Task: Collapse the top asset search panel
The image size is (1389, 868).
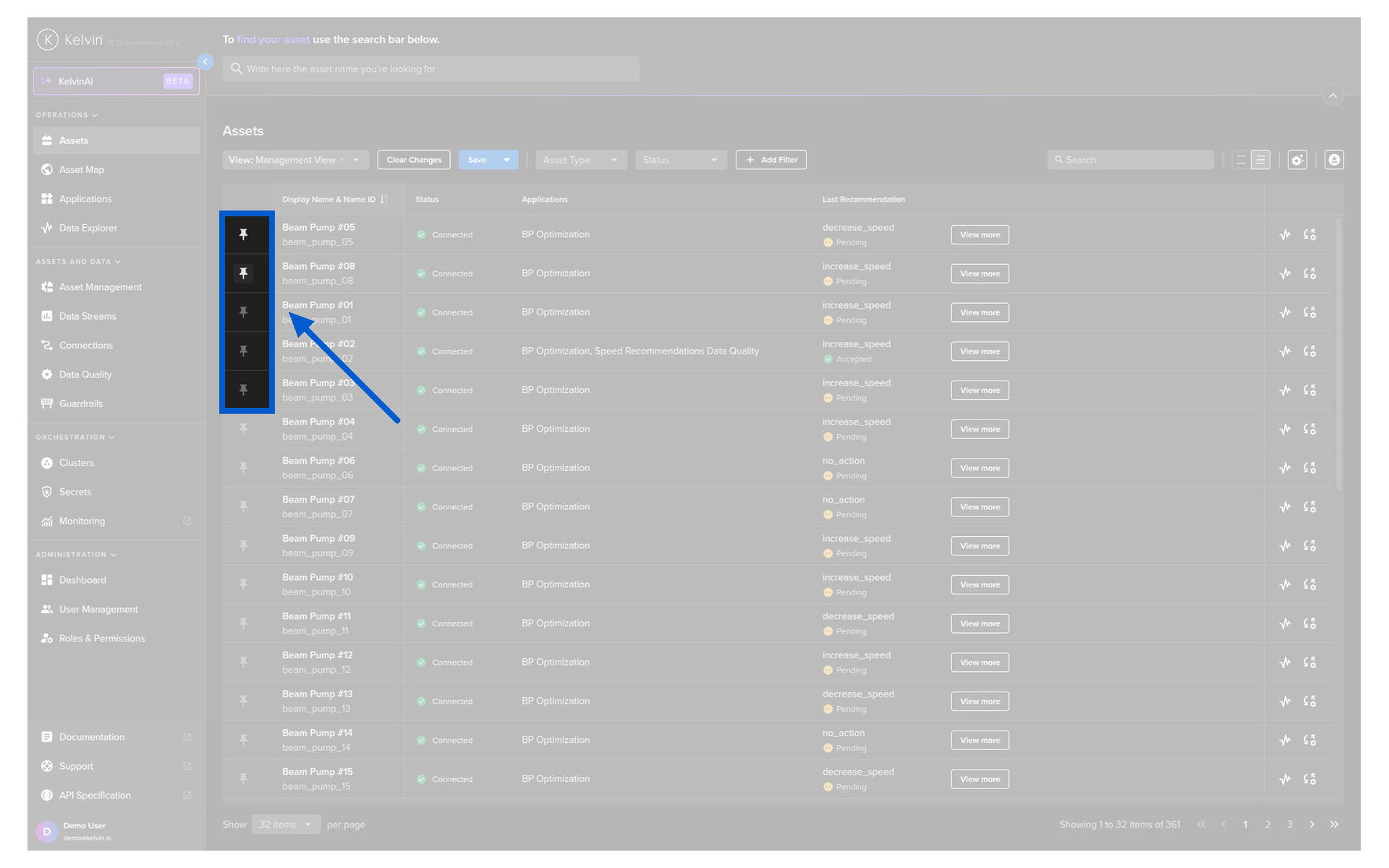Action: coord(1333,96)
